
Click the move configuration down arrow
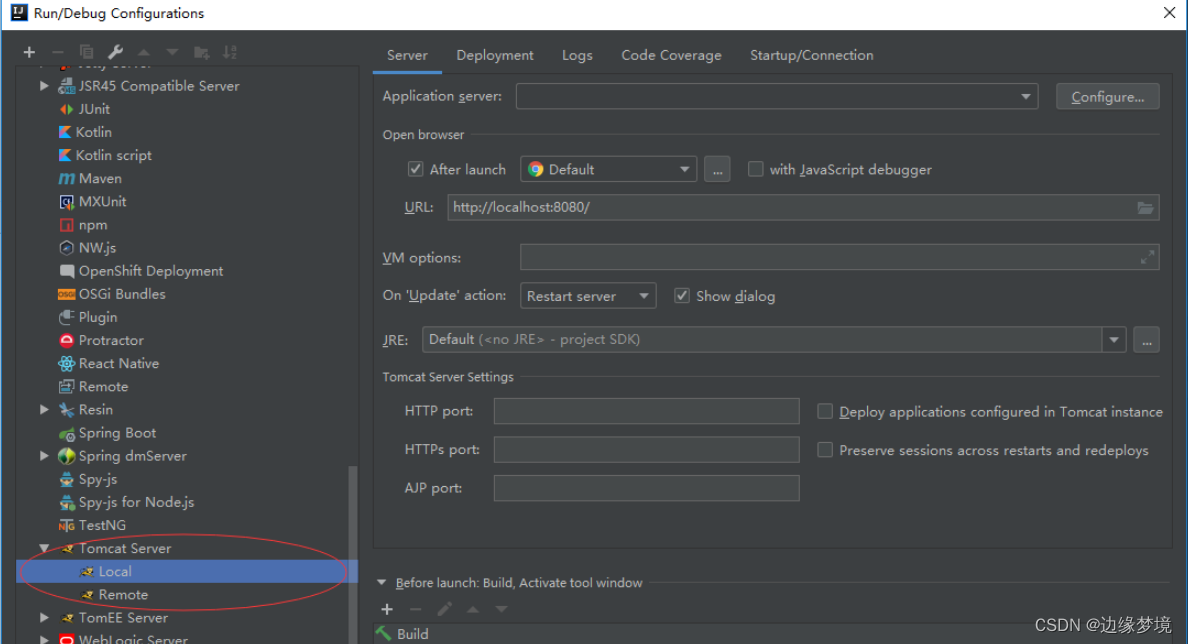click(172, 52)
